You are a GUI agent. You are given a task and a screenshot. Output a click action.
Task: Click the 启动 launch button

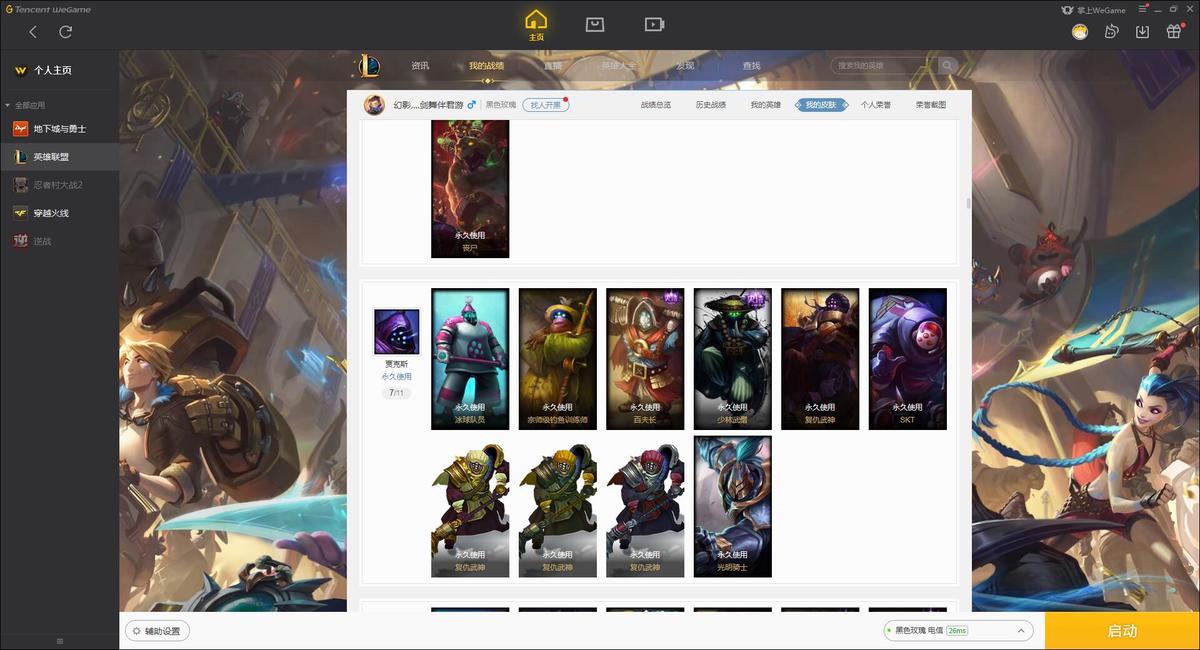coord(1122,631)
